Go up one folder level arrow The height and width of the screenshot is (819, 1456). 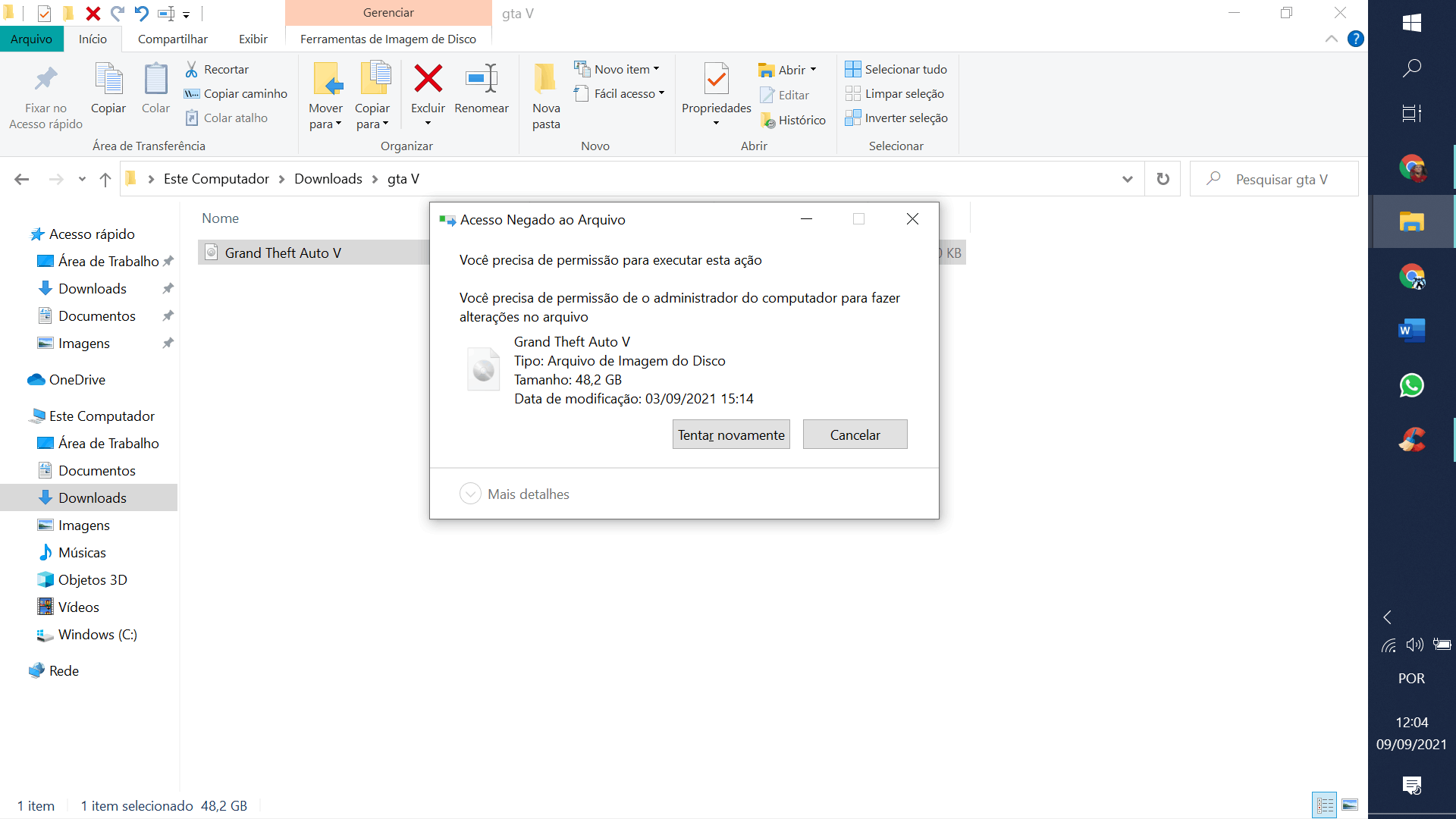click(105, 179)
